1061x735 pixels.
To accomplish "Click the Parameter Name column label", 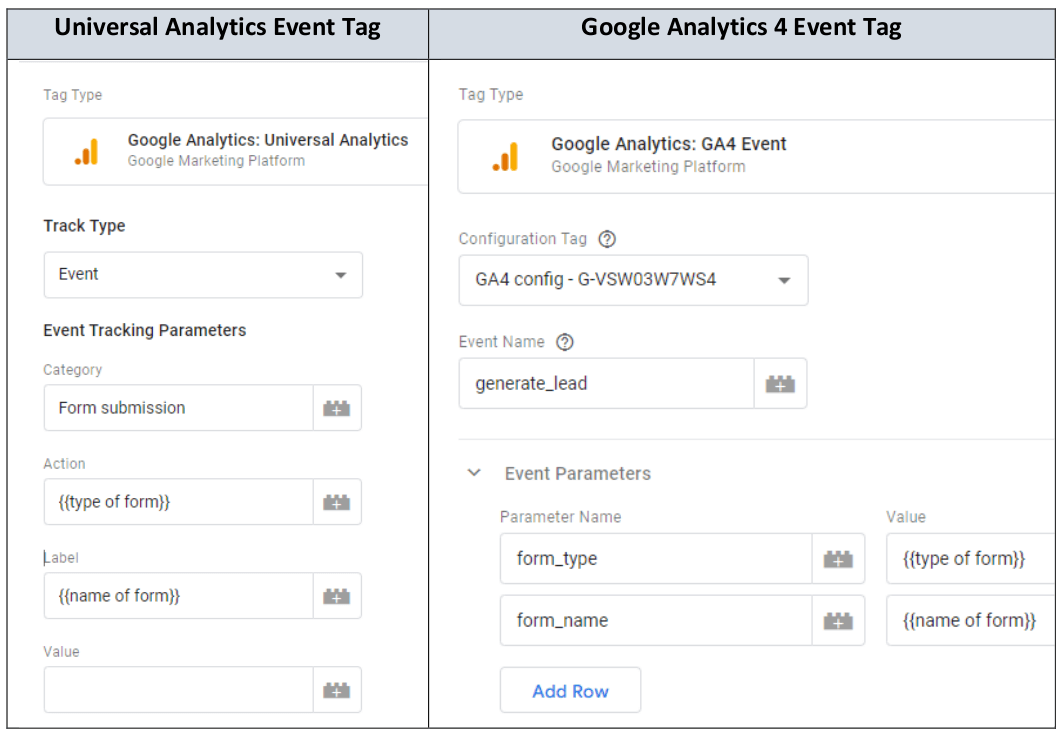I will (560, 517).
